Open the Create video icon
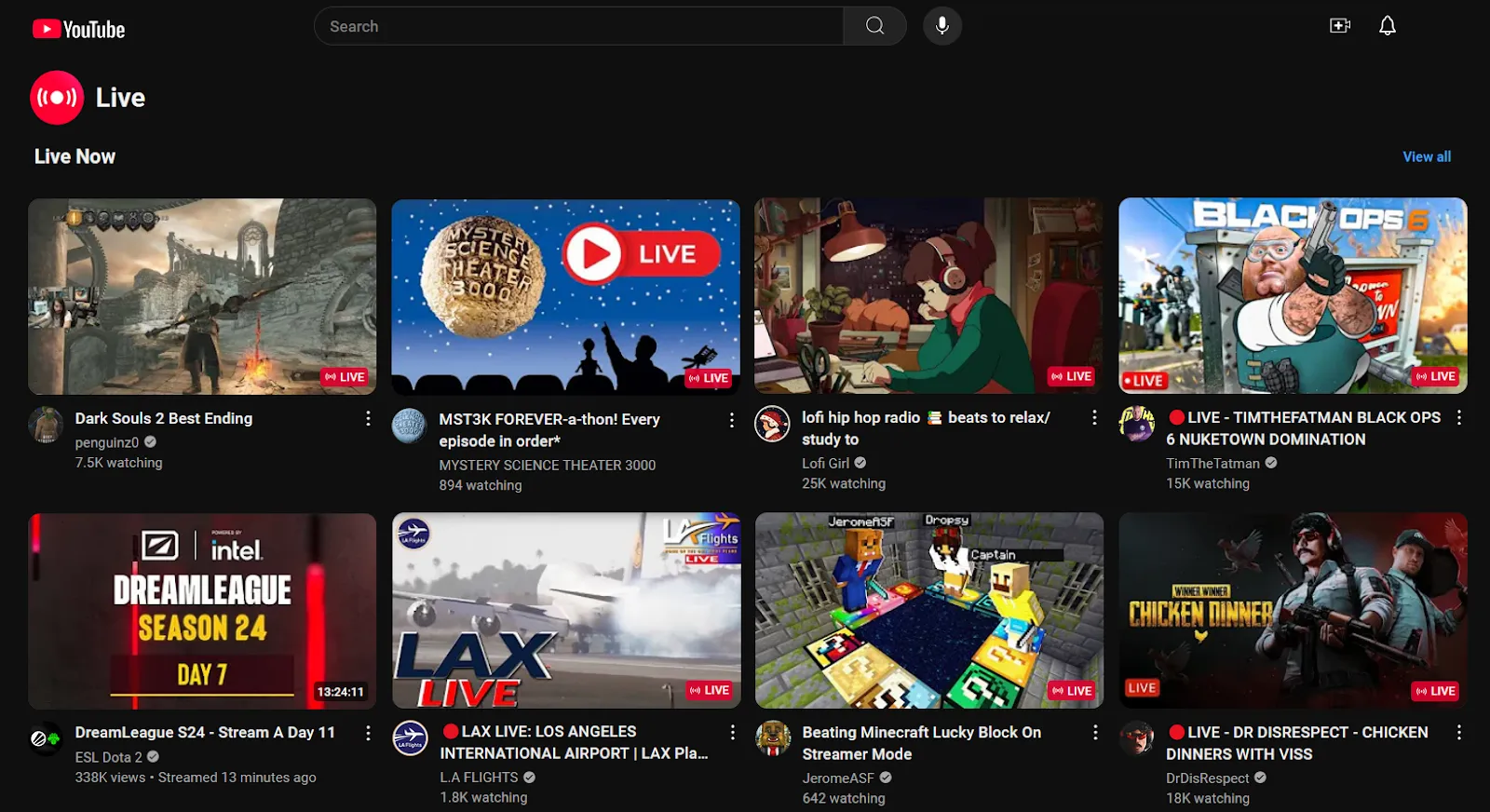The width and height of the screenshot is (1490, 812). pyautogui.click(x=1339, y=26)
